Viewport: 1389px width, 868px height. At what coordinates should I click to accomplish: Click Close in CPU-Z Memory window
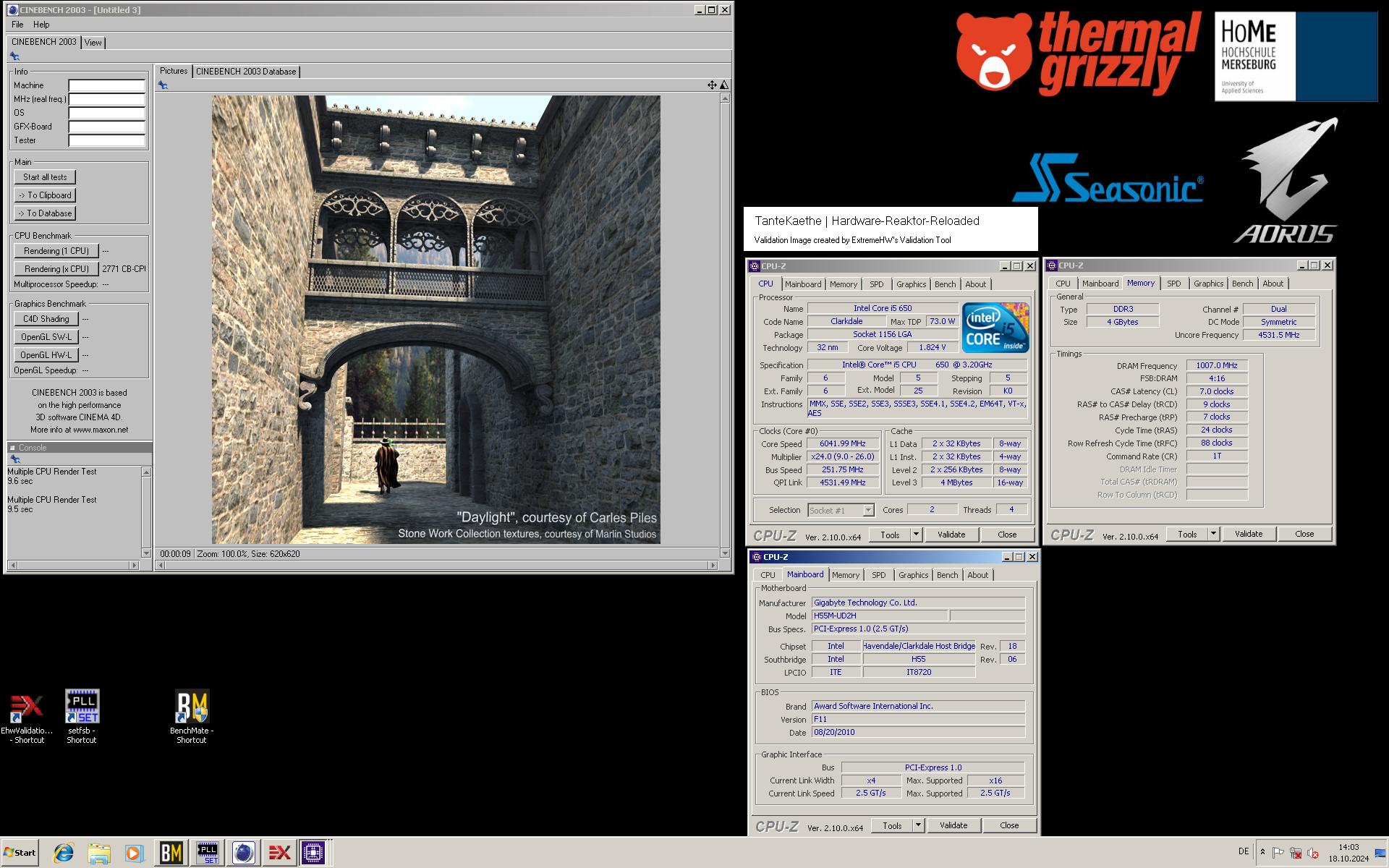pos(1304,534)
